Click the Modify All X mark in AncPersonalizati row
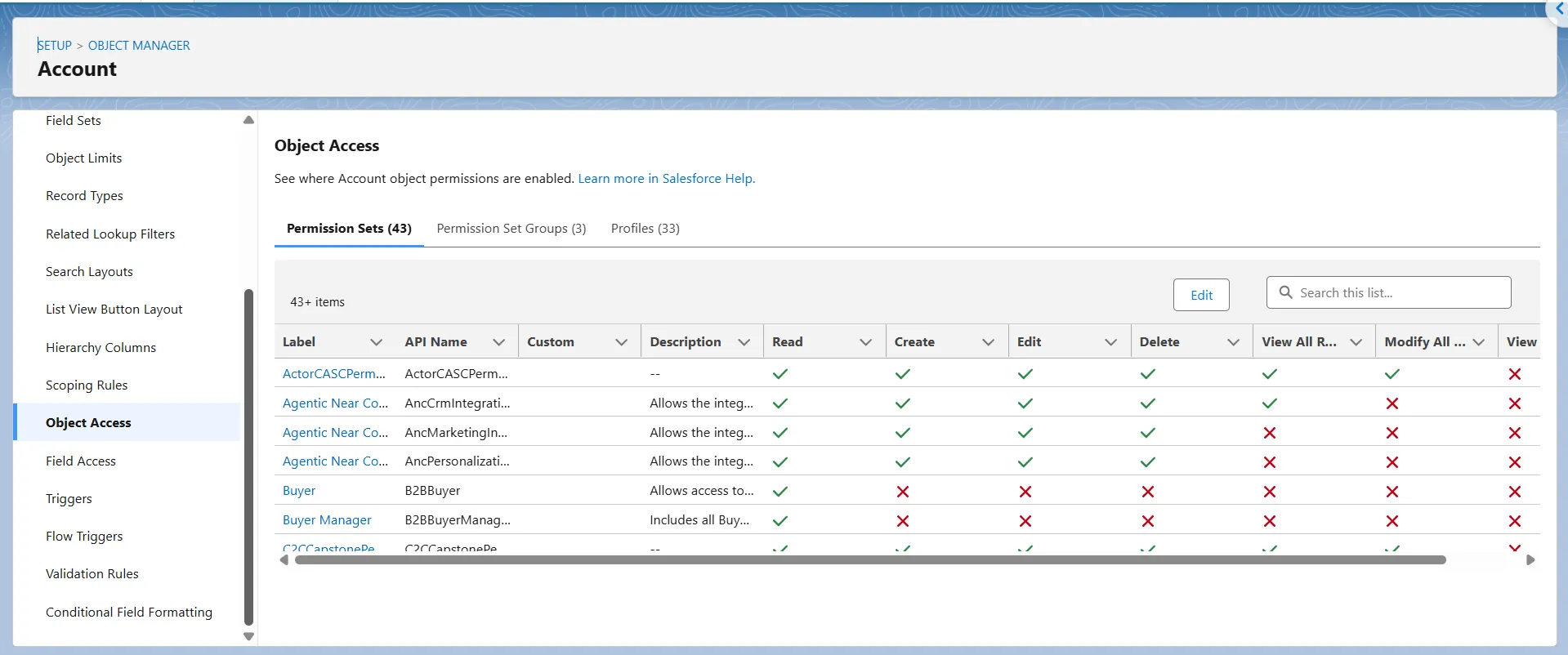Screen dimensions: 1568x655 click(1392, 462)
